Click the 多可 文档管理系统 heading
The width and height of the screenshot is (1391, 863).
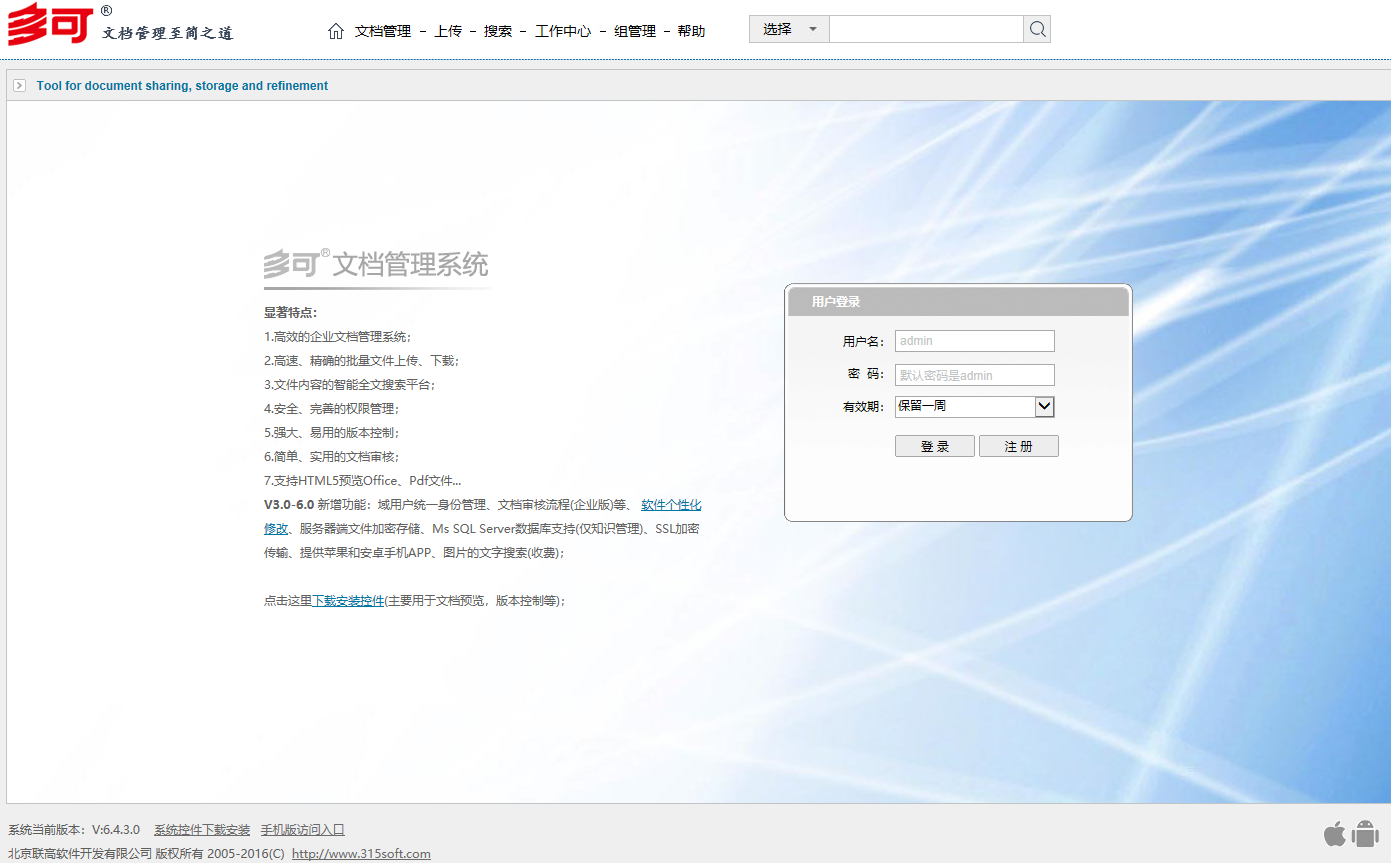(x=376, y=265)
